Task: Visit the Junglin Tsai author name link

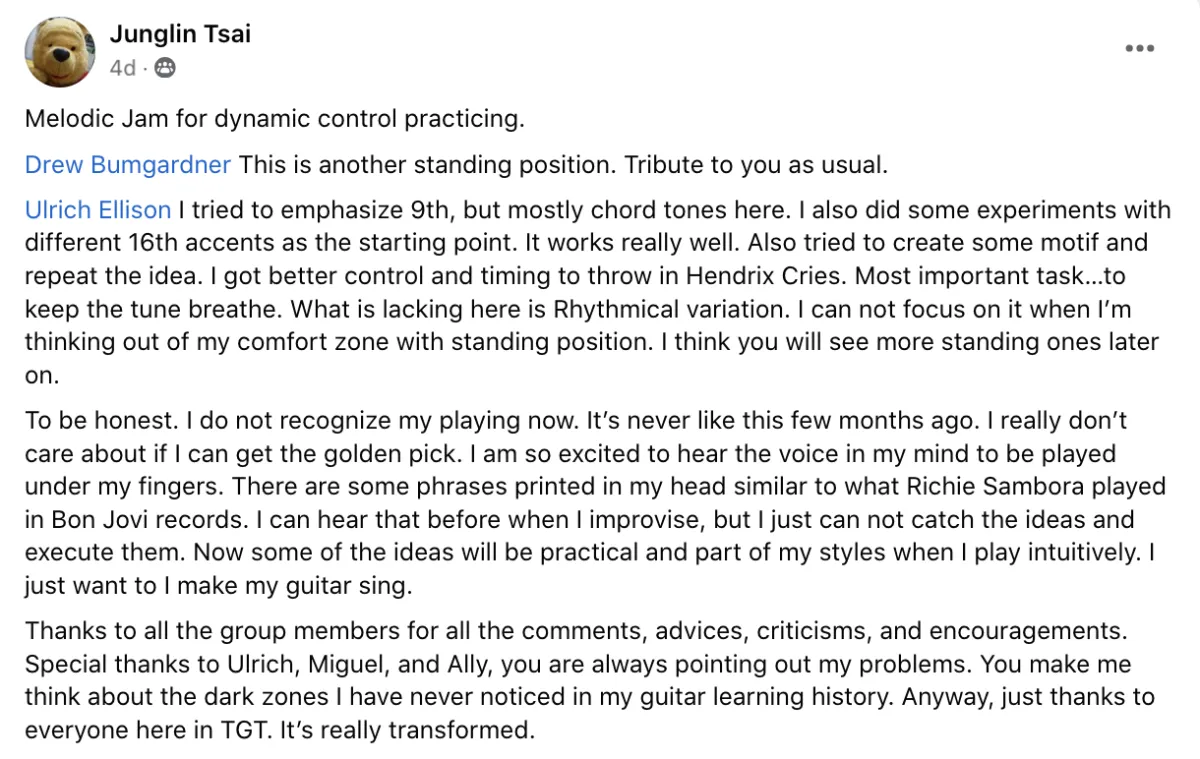Action: pos(180,34)
